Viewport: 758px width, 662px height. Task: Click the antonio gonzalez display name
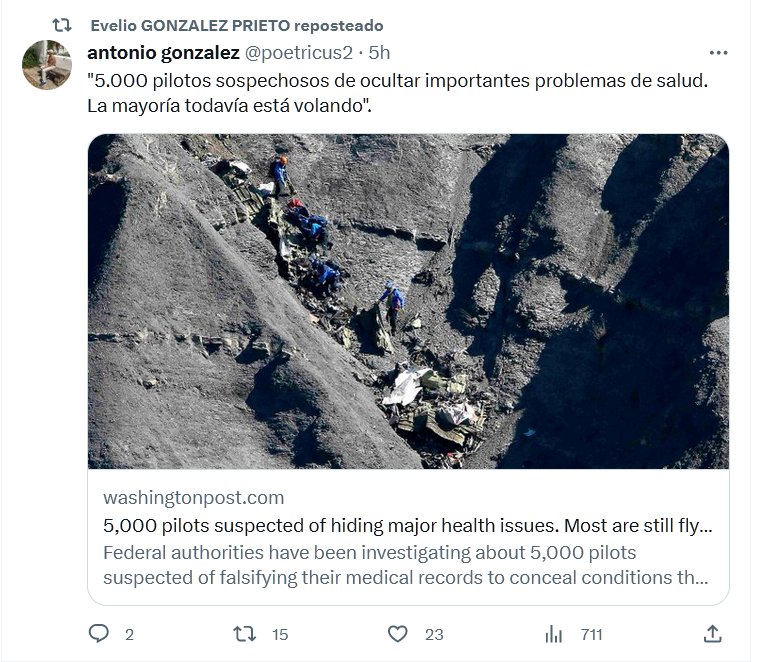point(163,52)
